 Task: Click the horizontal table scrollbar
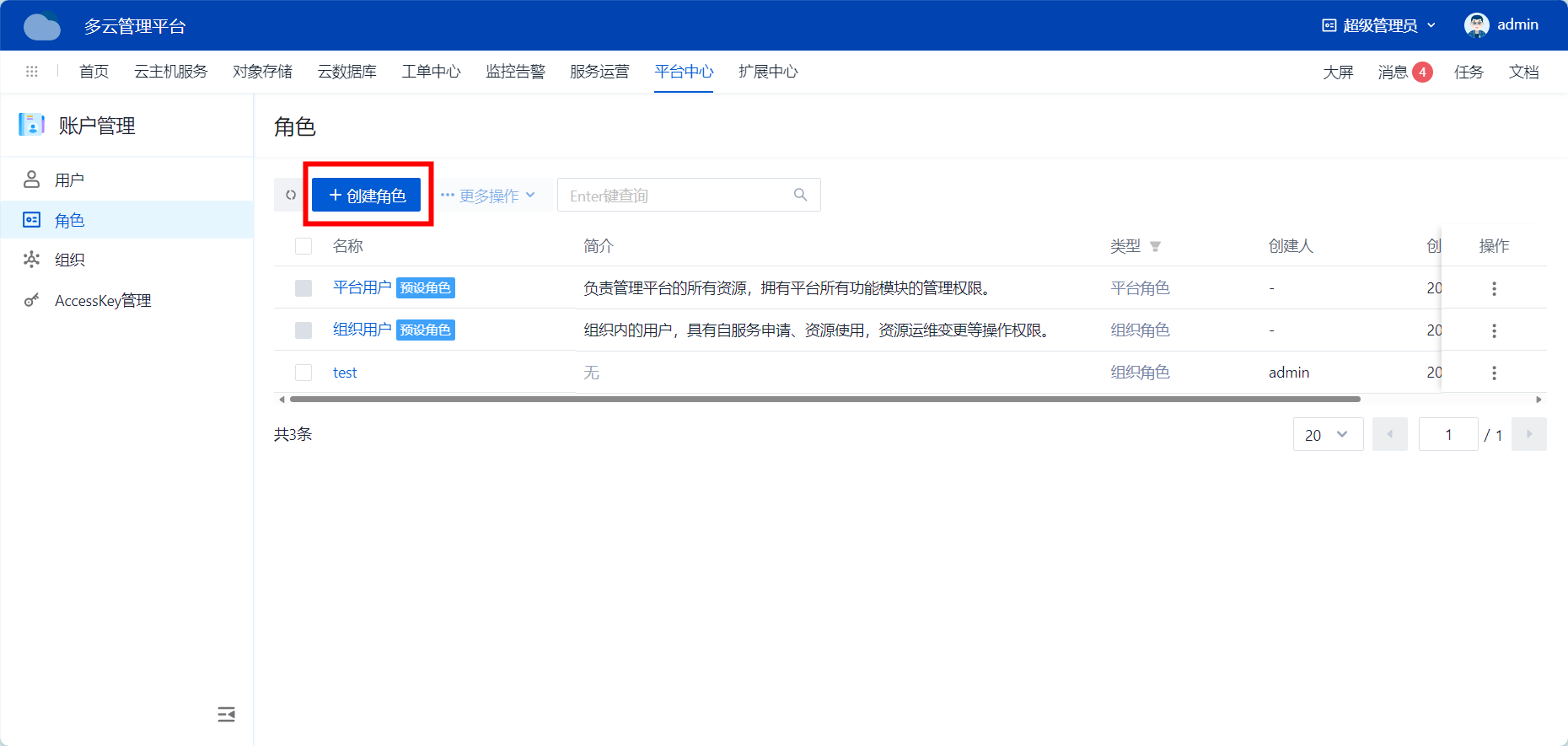[x=824, y=400]
